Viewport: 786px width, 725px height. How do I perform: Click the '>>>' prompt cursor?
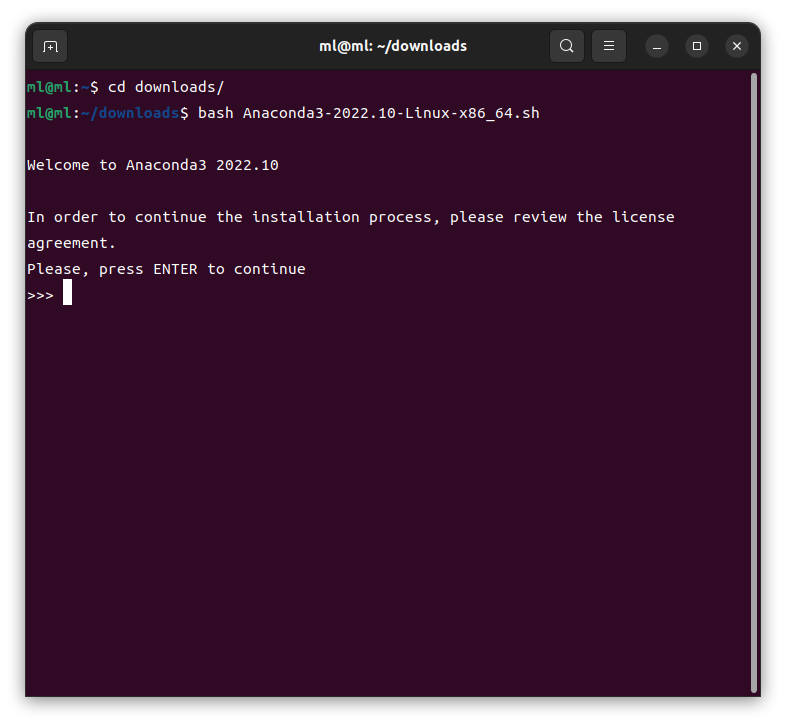point(67,292)
